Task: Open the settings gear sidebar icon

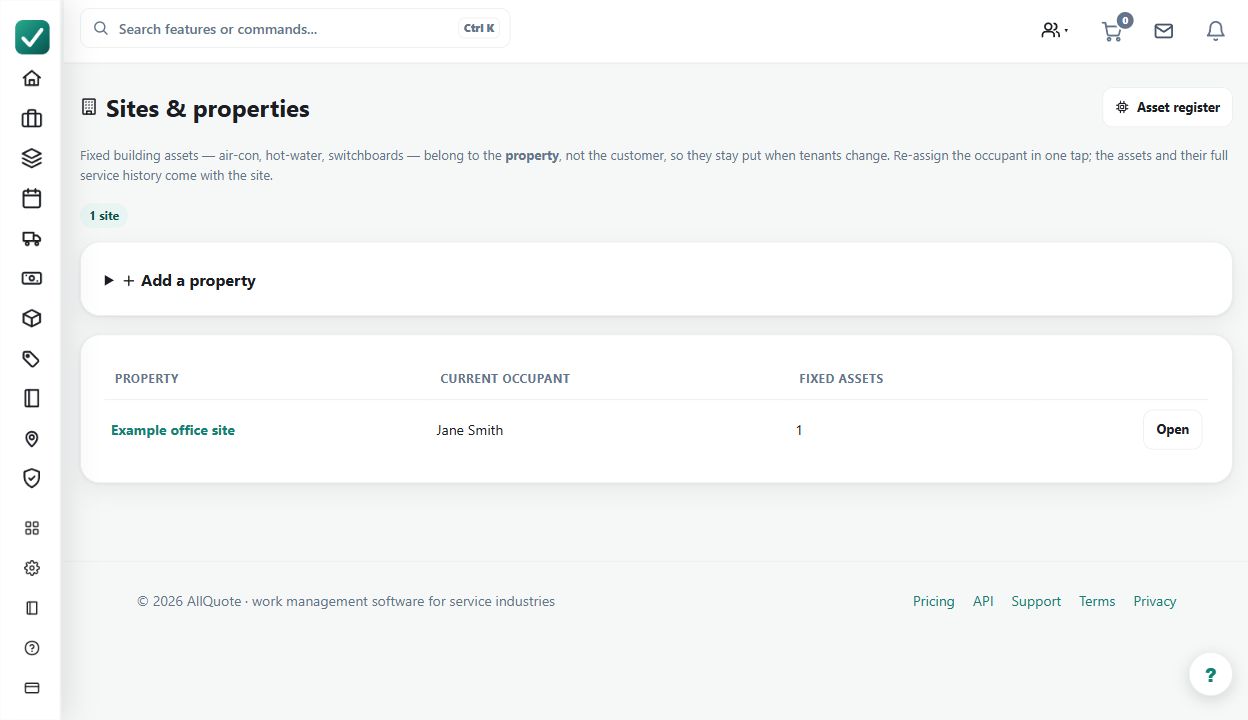Action: 32,568
